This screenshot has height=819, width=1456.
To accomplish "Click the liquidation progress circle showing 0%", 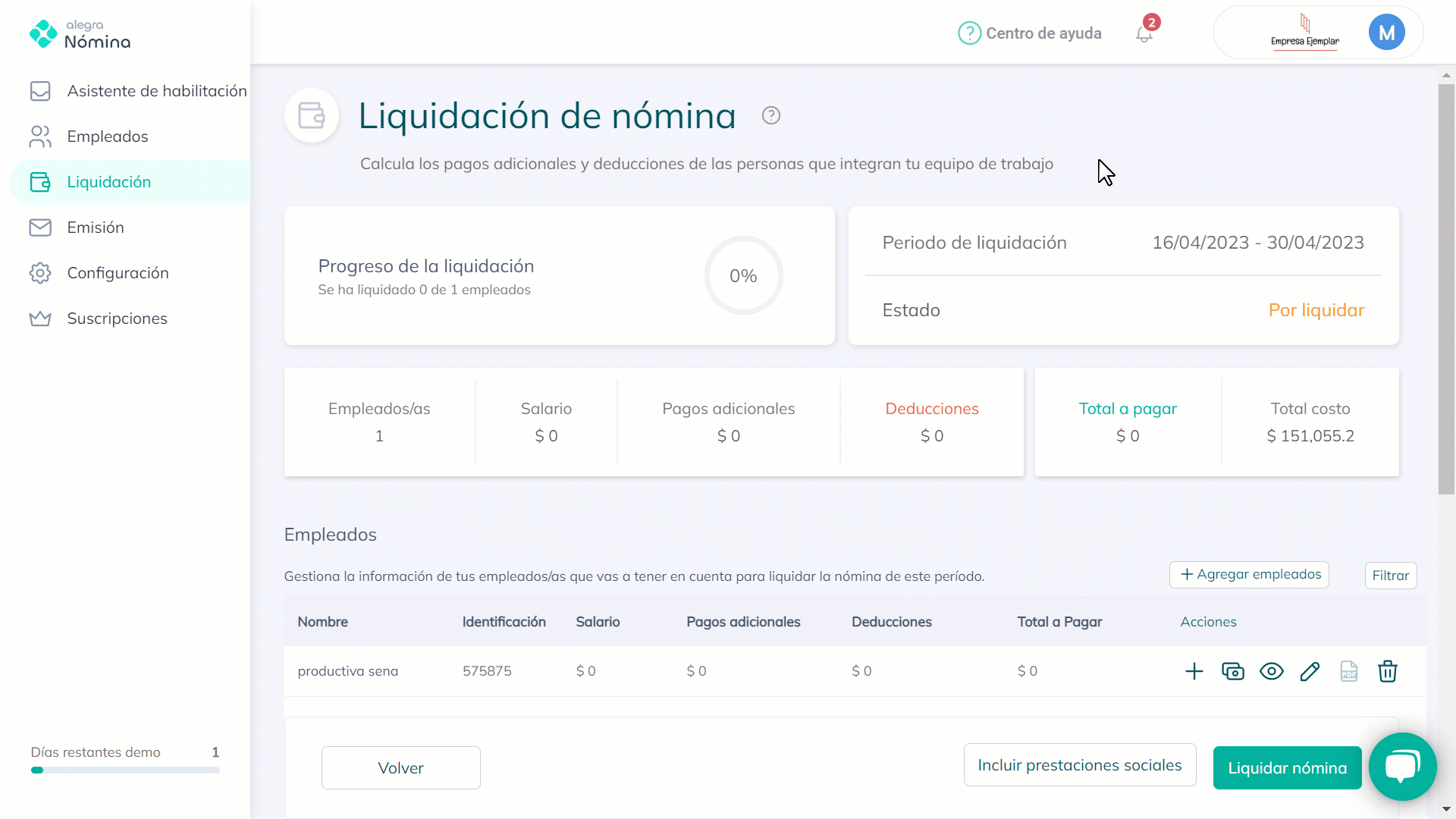I will (x=743, y=275).
